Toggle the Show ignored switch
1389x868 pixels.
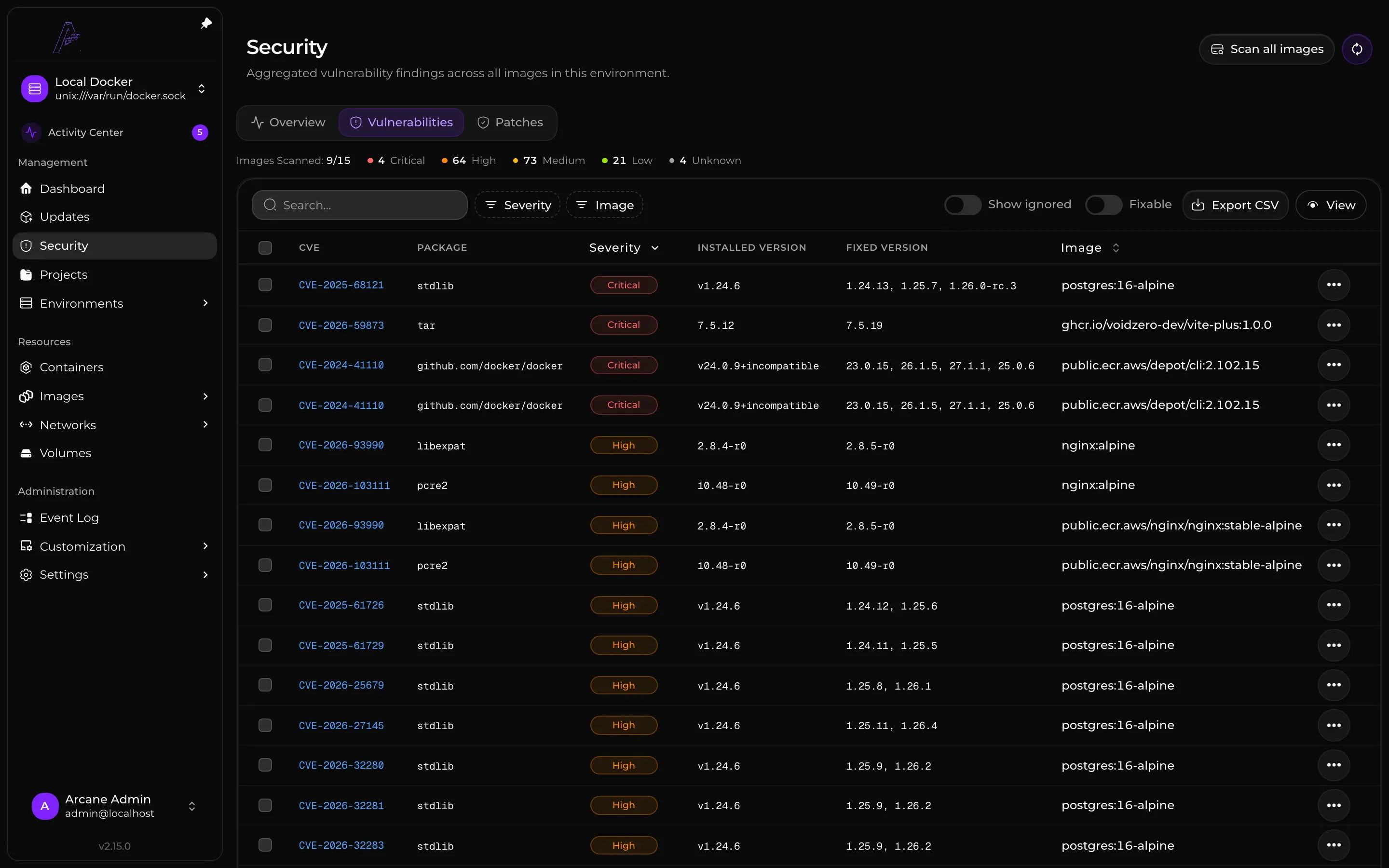[x=963, y=205]
